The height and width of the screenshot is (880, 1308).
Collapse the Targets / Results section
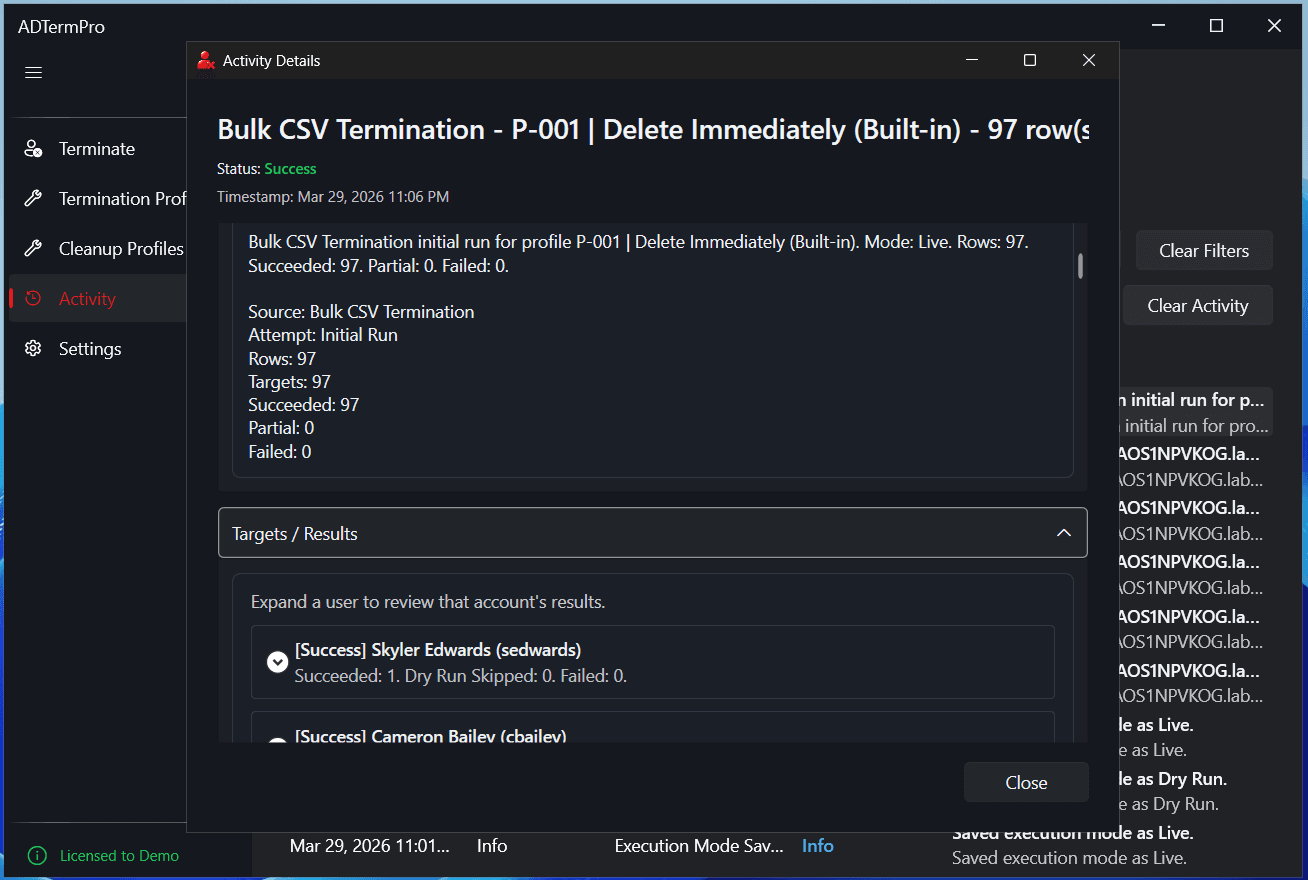click(x=1063, y=534)
